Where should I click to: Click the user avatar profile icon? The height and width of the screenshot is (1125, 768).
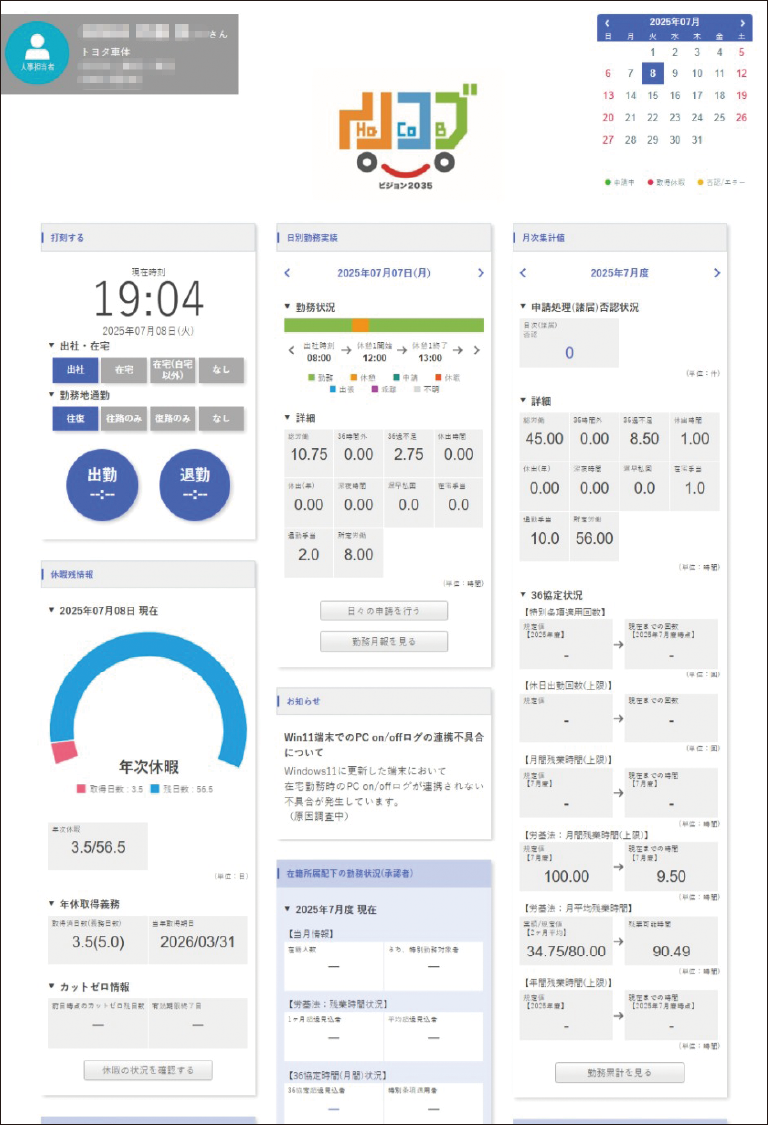point(37,53)
